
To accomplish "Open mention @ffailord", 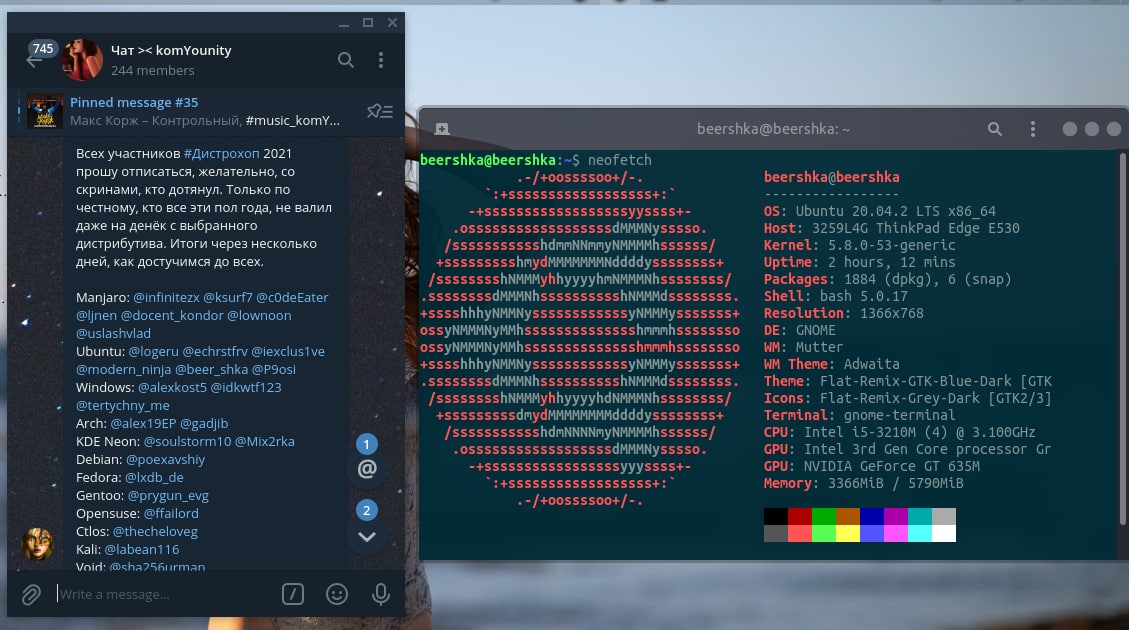I will pos(171,513).
